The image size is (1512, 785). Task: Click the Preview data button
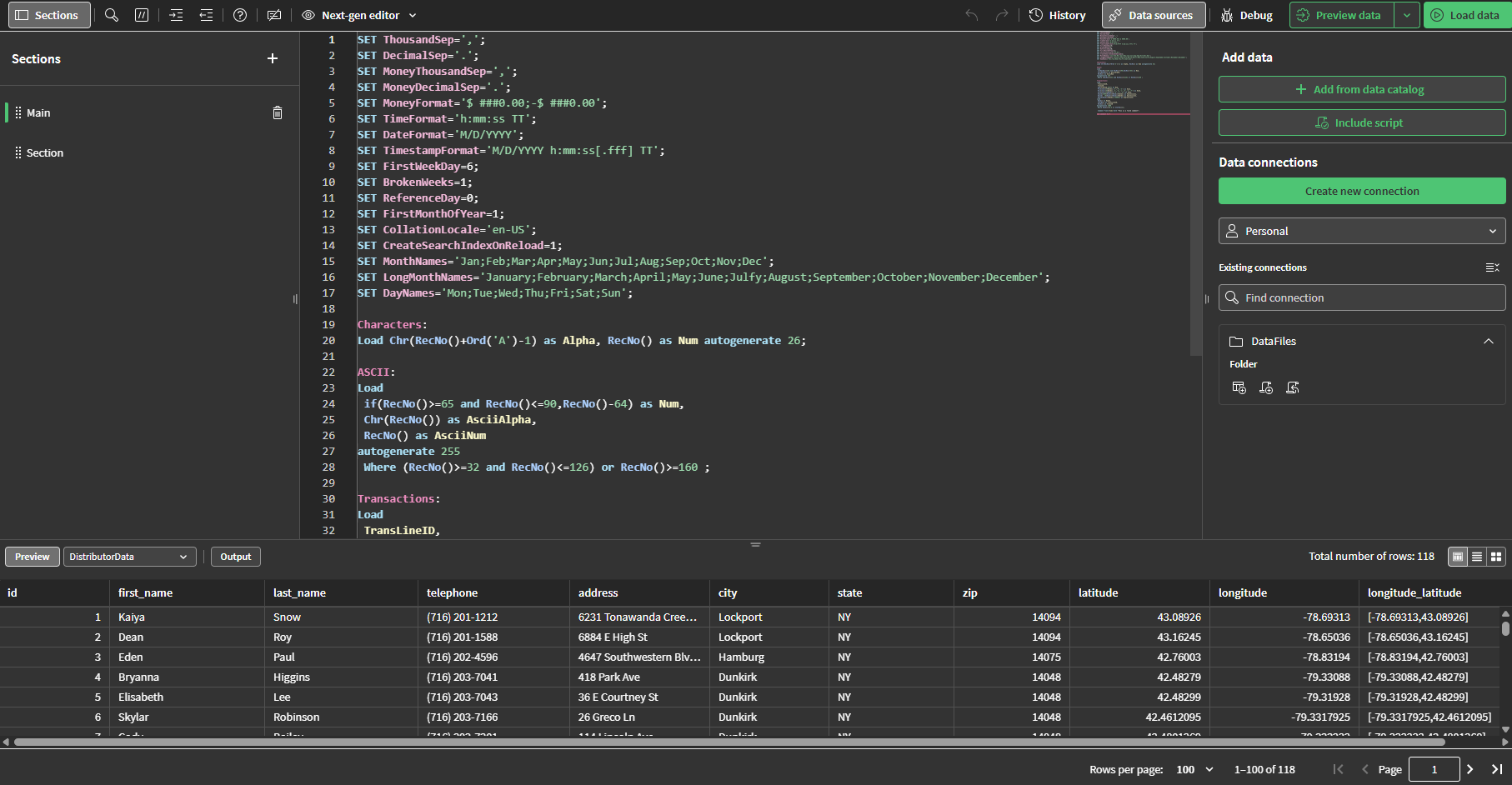pyautogui.click(x=1342, y=15)
